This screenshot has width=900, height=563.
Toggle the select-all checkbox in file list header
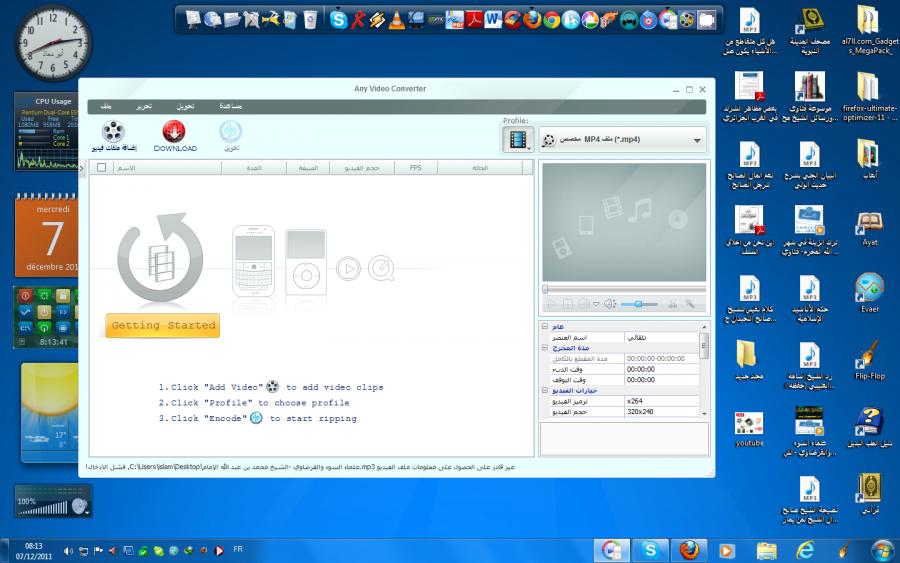coord(101,168)
